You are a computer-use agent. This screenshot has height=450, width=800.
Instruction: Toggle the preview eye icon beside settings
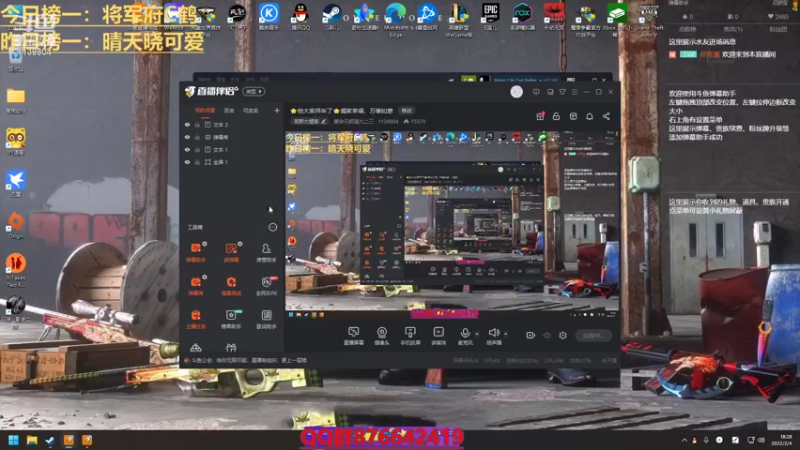pos(547,335)
